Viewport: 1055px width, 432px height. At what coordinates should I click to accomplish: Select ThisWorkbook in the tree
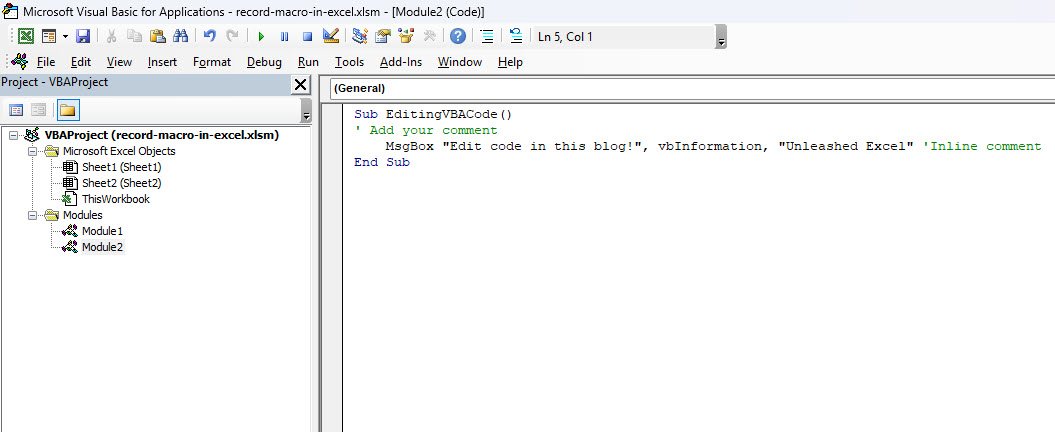[116, 199]
